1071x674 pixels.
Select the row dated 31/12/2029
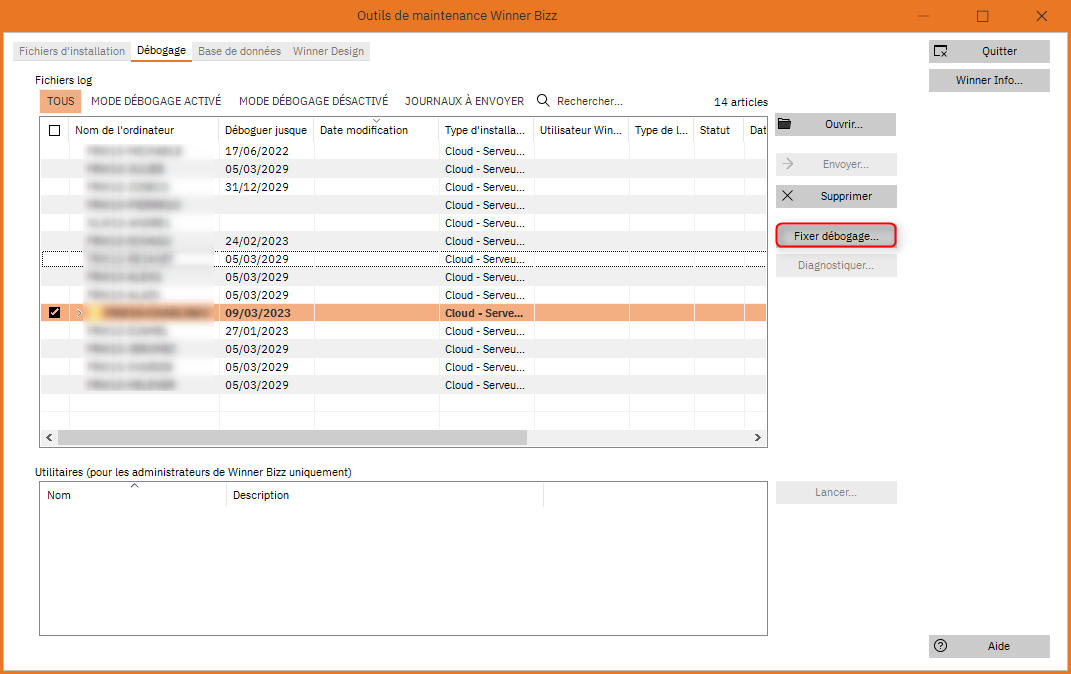tap(403, 187)
